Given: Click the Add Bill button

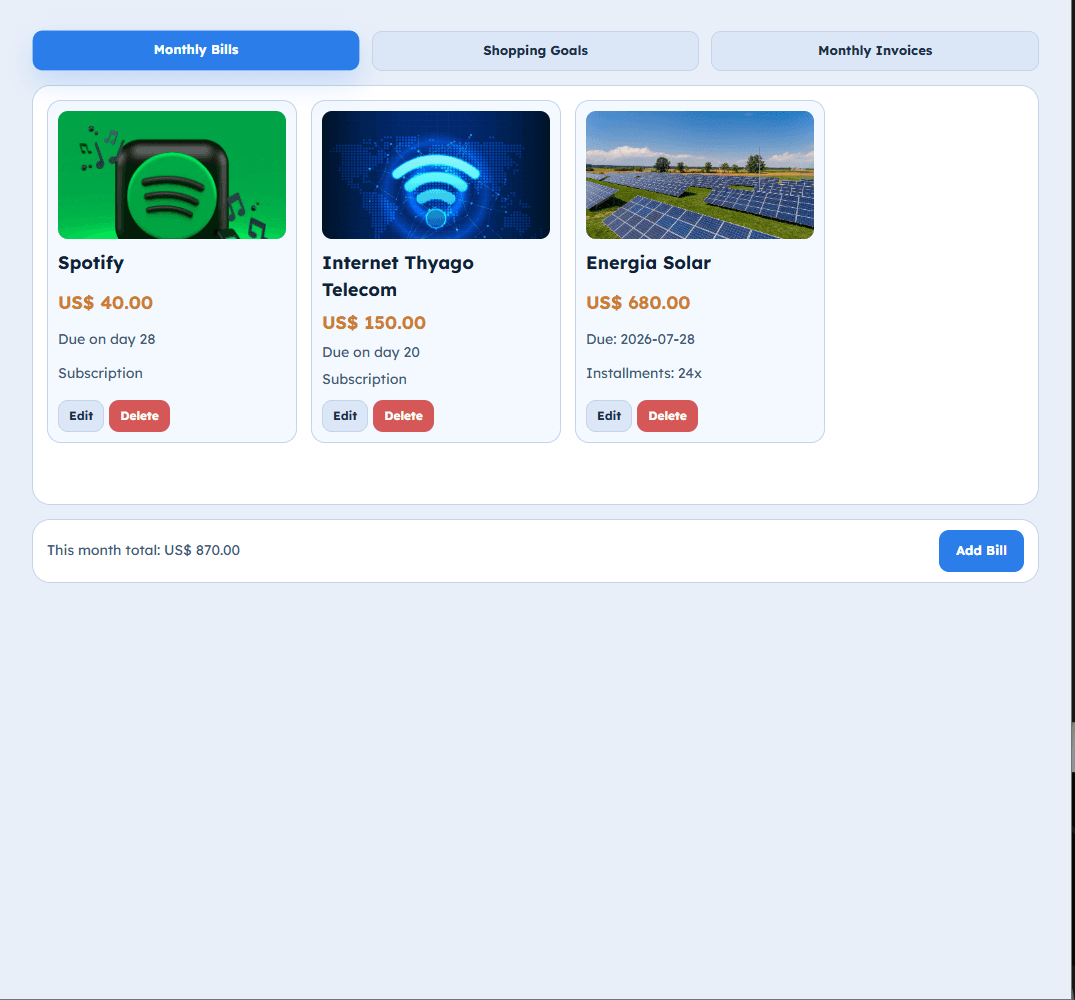Looking at the screenshot, I should (x=981, y=550).
